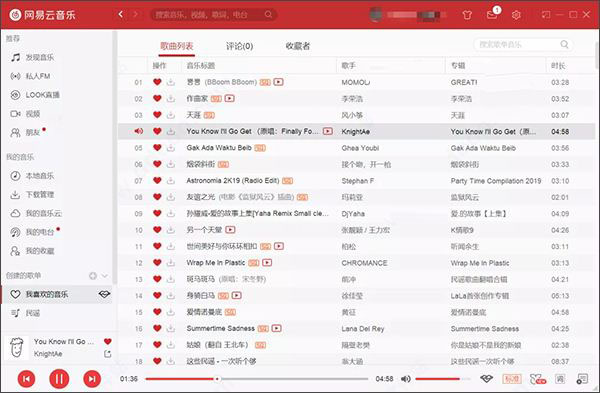Toggle heartbeat play mode in bottom bar
The height and width of the screenshot is (393, 600).
[x=486, y=379]
